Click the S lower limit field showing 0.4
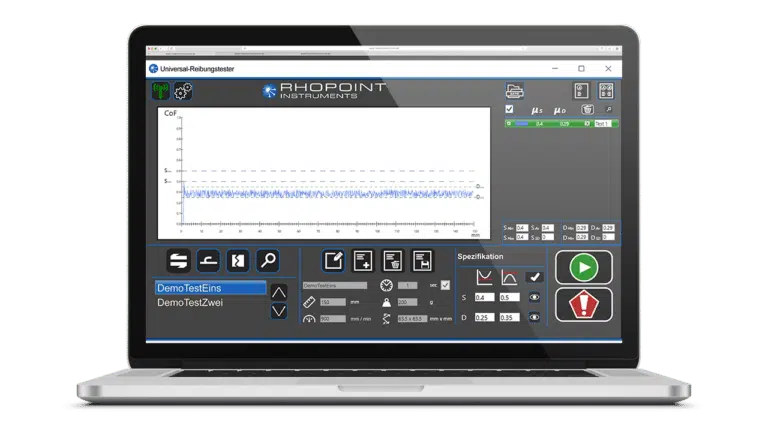This screenshot has height=432, width=768. 484,297
